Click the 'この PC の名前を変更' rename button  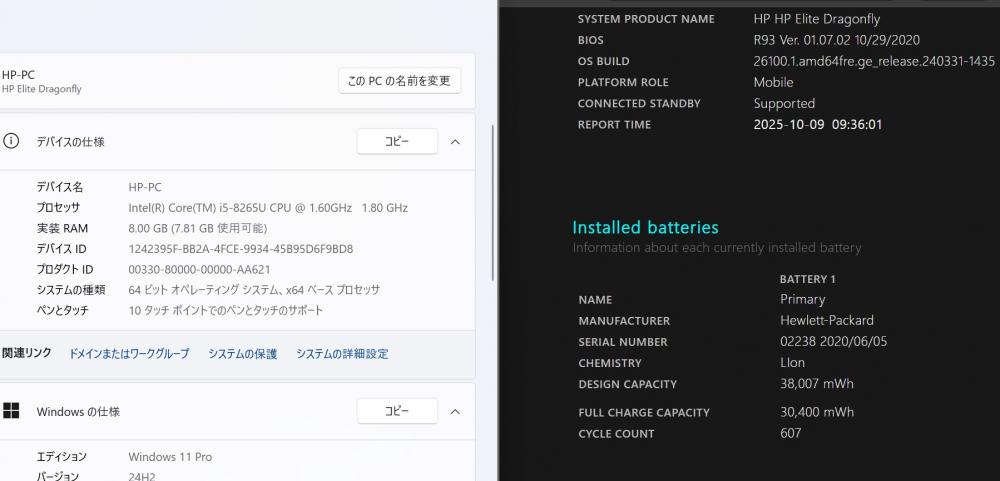coord(399,81)
